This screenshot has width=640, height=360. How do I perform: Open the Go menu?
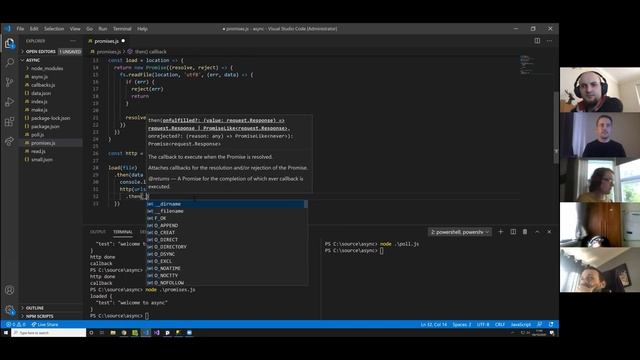tap(89, 29)
